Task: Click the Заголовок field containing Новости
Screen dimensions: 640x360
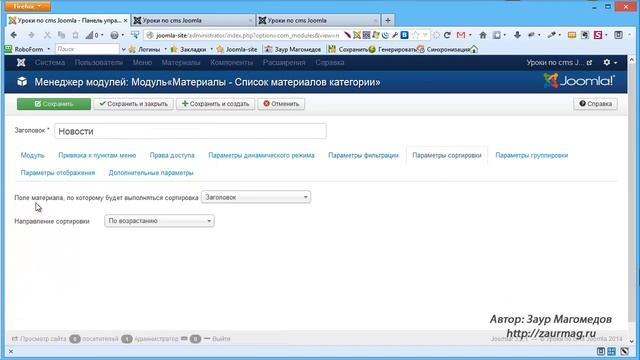Action: 190,131
